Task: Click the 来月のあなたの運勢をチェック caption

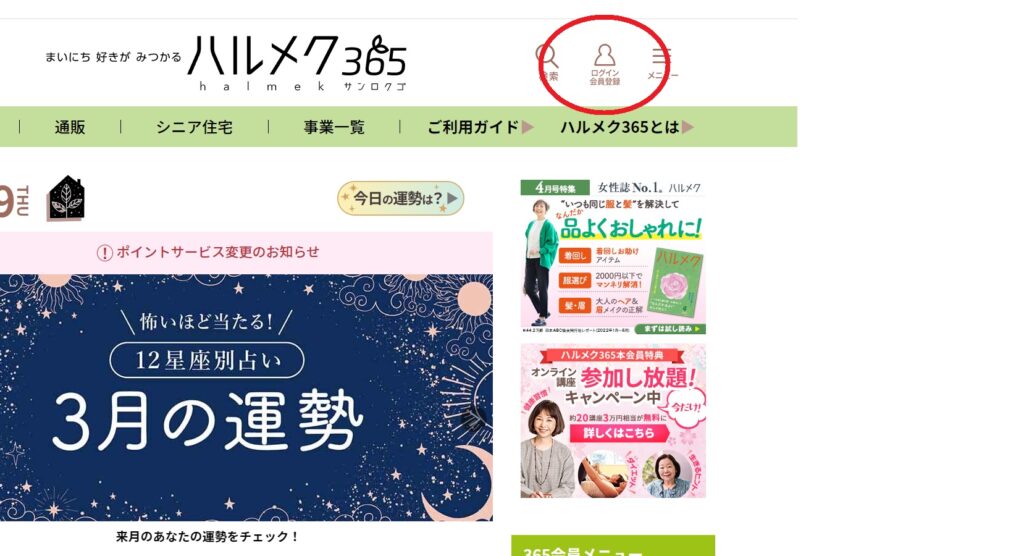Action: [x=207, y=536]
